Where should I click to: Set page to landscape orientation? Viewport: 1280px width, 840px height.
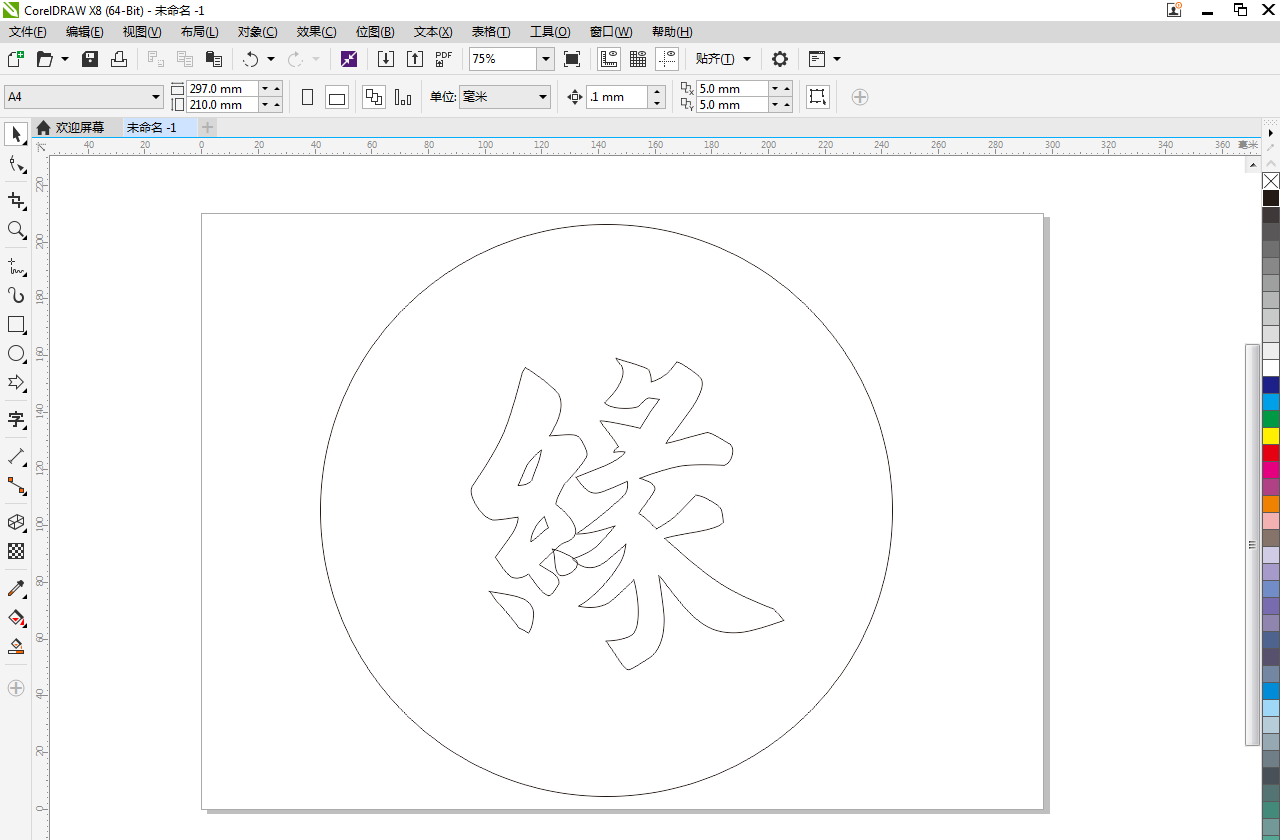pyautogui.click(x=337, y=97)
